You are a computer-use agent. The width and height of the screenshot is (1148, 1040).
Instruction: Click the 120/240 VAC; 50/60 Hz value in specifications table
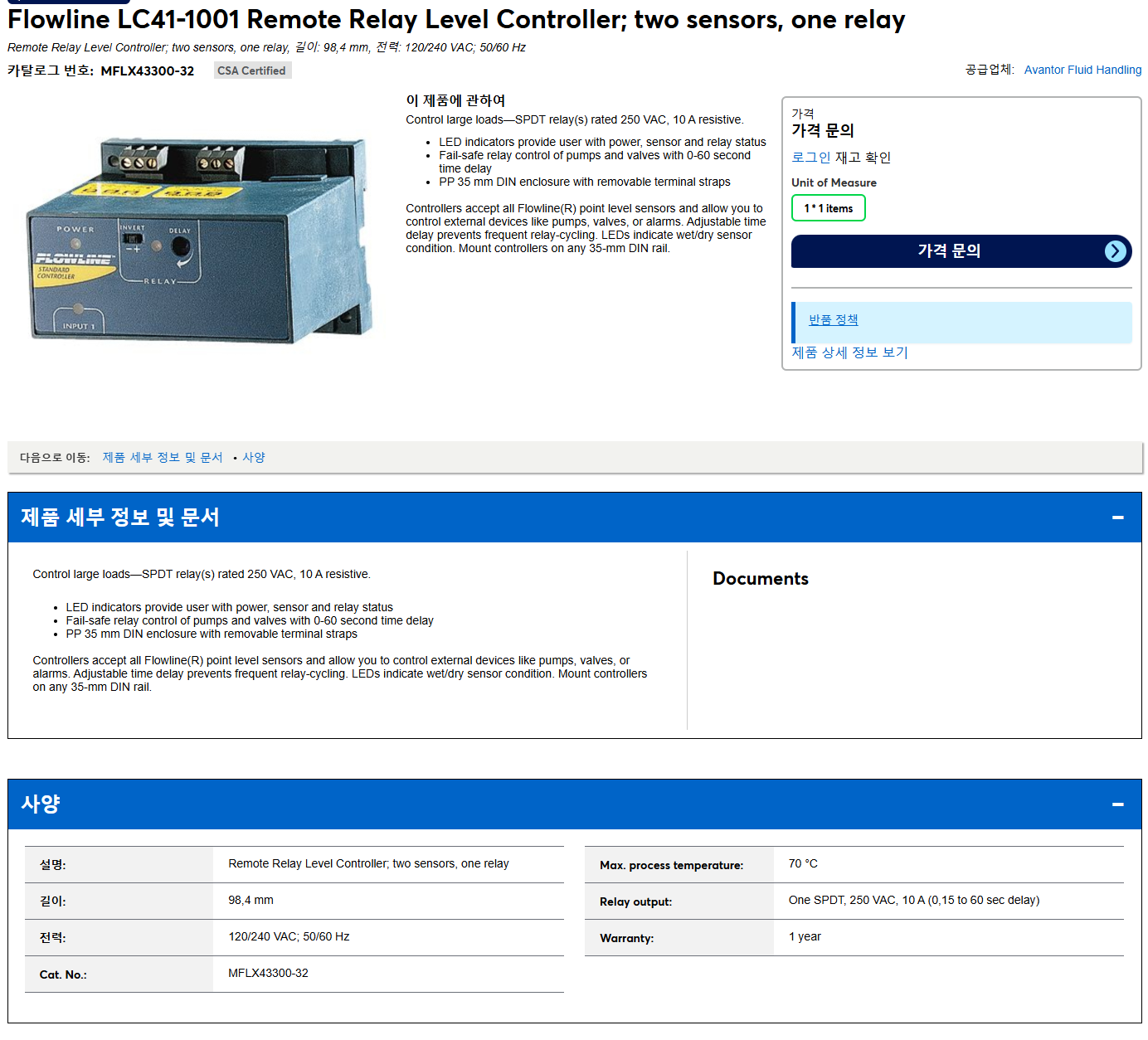point(289,937)
